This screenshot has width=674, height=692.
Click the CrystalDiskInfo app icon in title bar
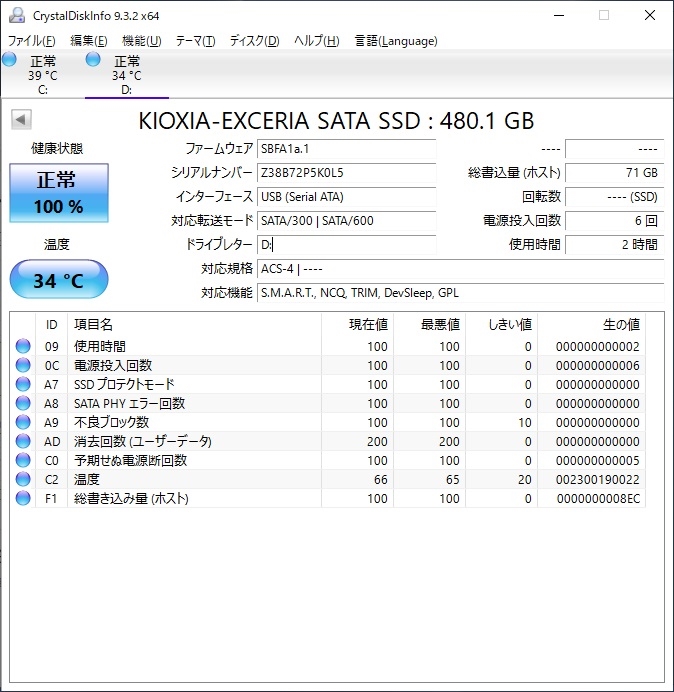17,15
